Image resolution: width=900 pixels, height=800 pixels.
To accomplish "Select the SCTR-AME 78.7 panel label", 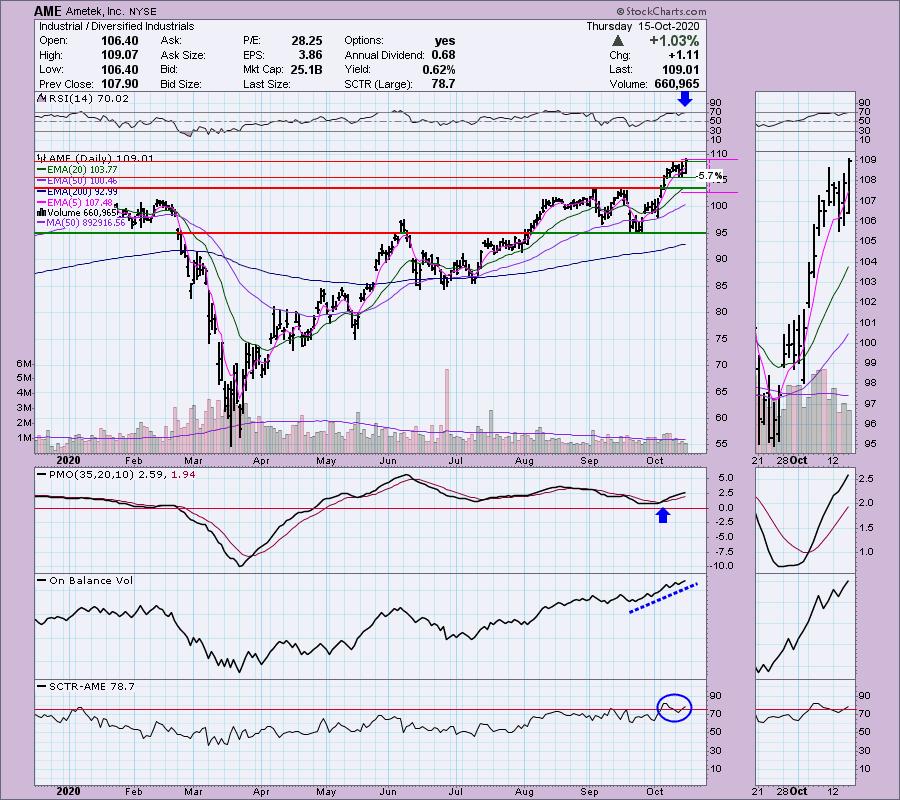I will click(92, 686).
